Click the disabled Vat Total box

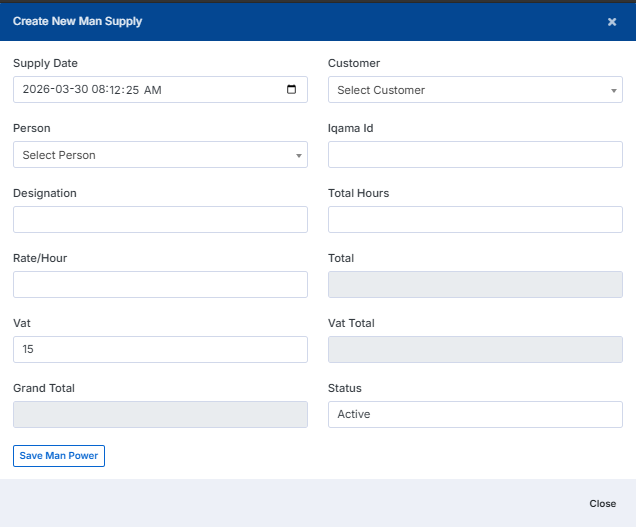pyautogui.click(x=475, y=349)
